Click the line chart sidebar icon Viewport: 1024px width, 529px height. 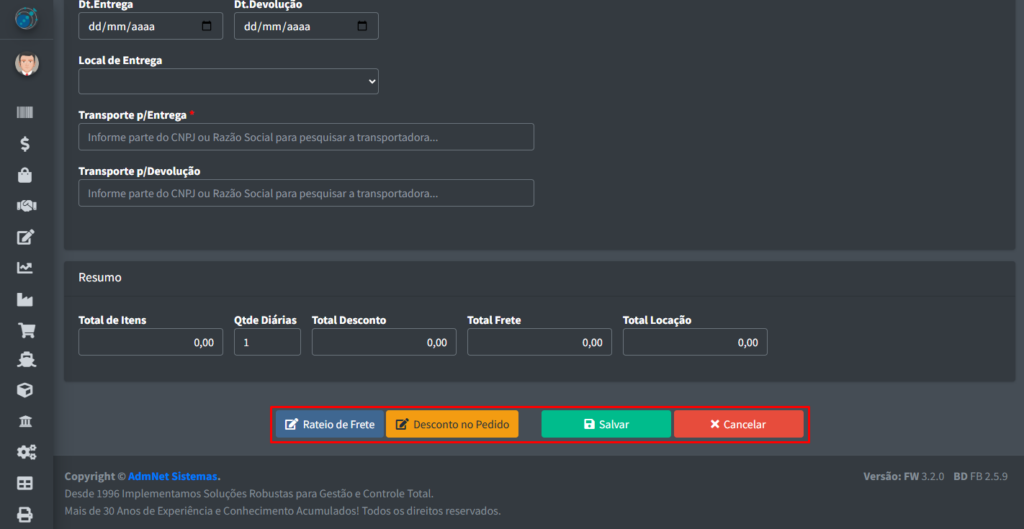click(26, 268)
